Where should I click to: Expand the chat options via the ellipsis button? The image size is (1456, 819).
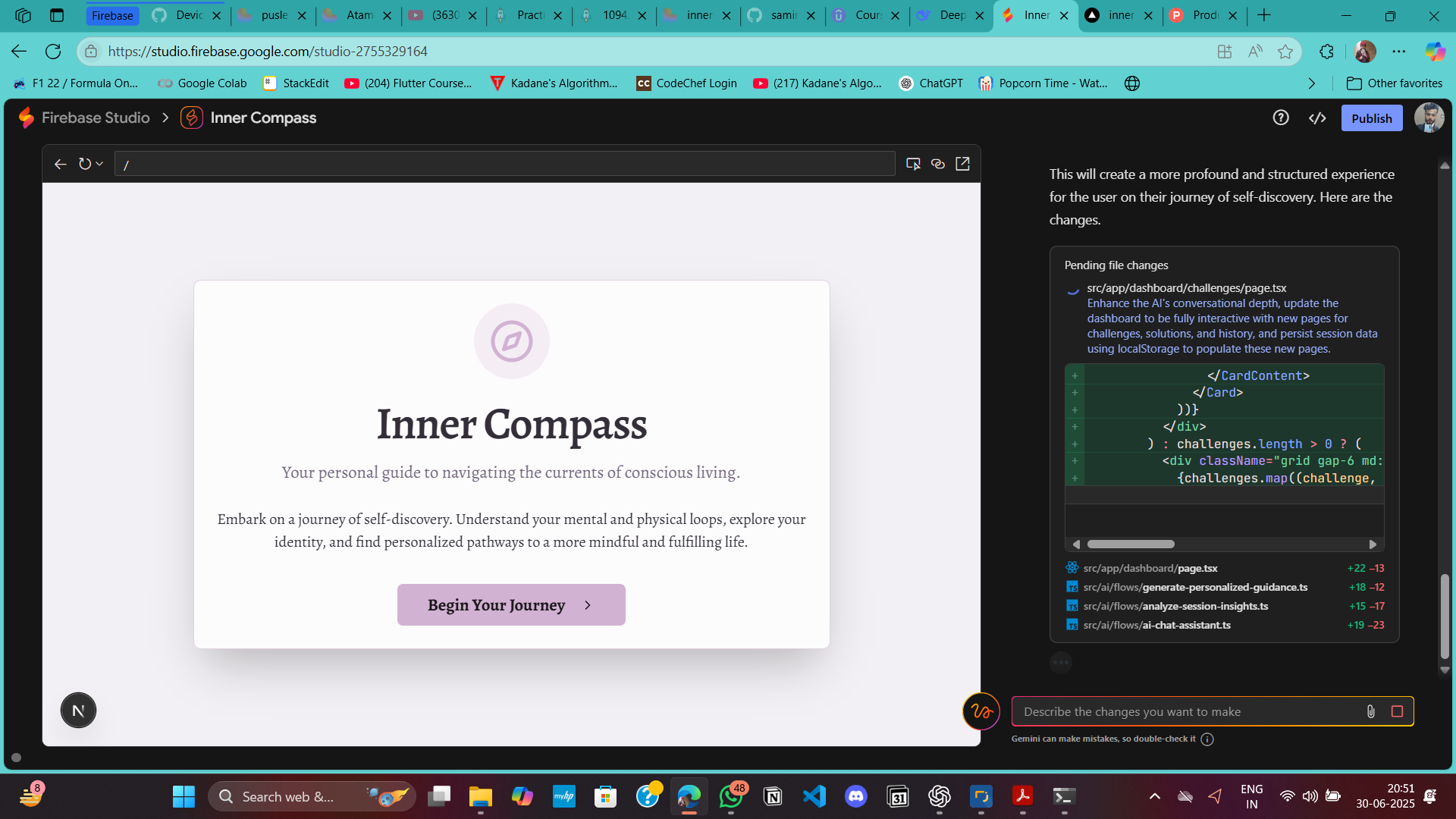(1060, 662)
